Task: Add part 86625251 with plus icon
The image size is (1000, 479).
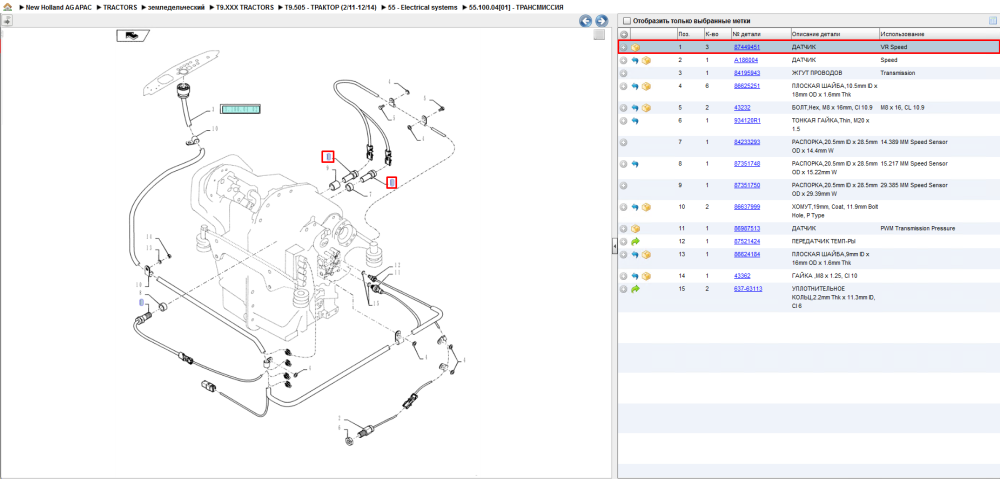Action: pos(624,85)
